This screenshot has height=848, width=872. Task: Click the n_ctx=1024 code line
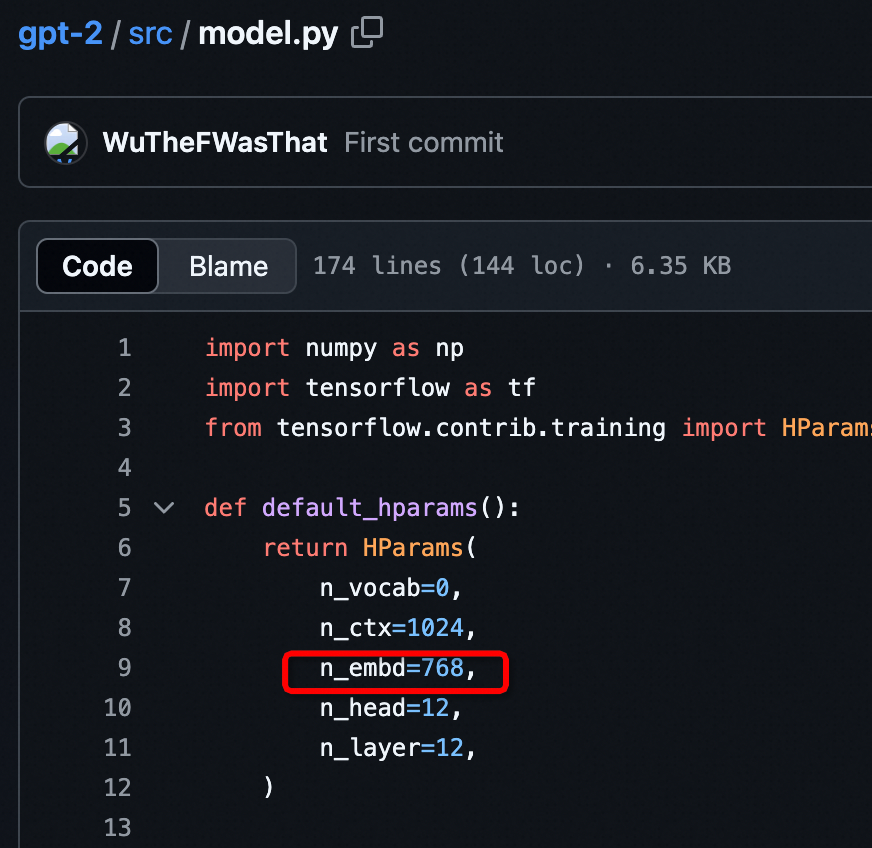point(398,628)
